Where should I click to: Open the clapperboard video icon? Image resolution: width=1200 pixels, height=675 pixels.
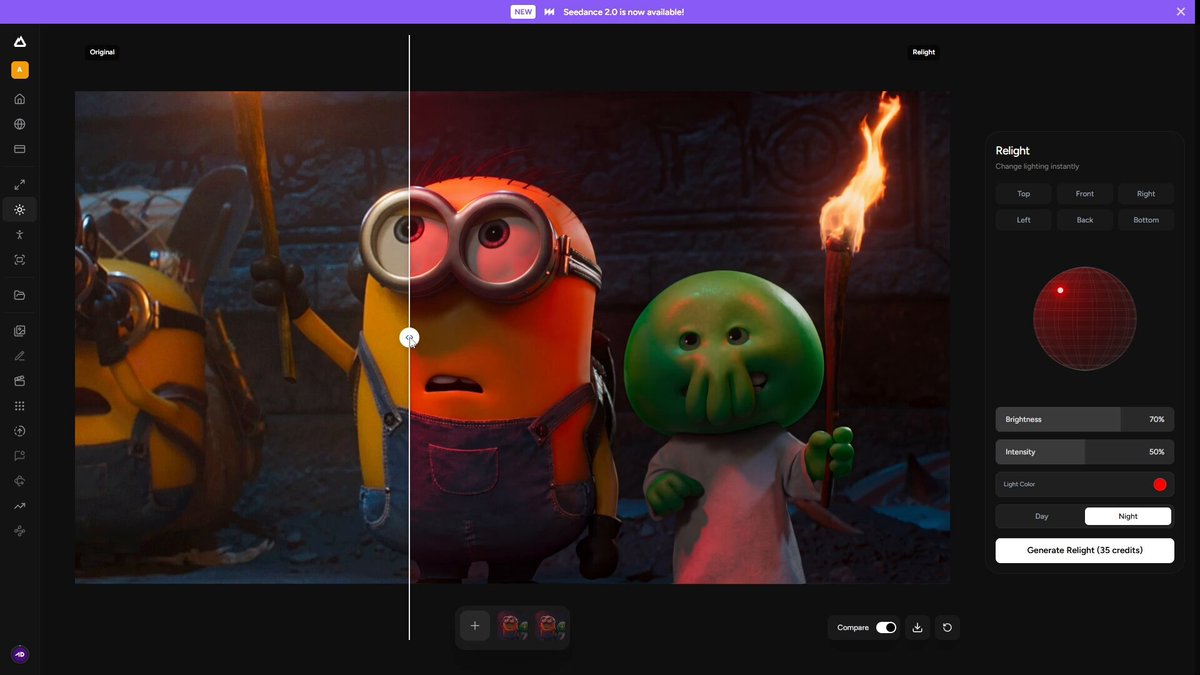[x=20, y=381]
